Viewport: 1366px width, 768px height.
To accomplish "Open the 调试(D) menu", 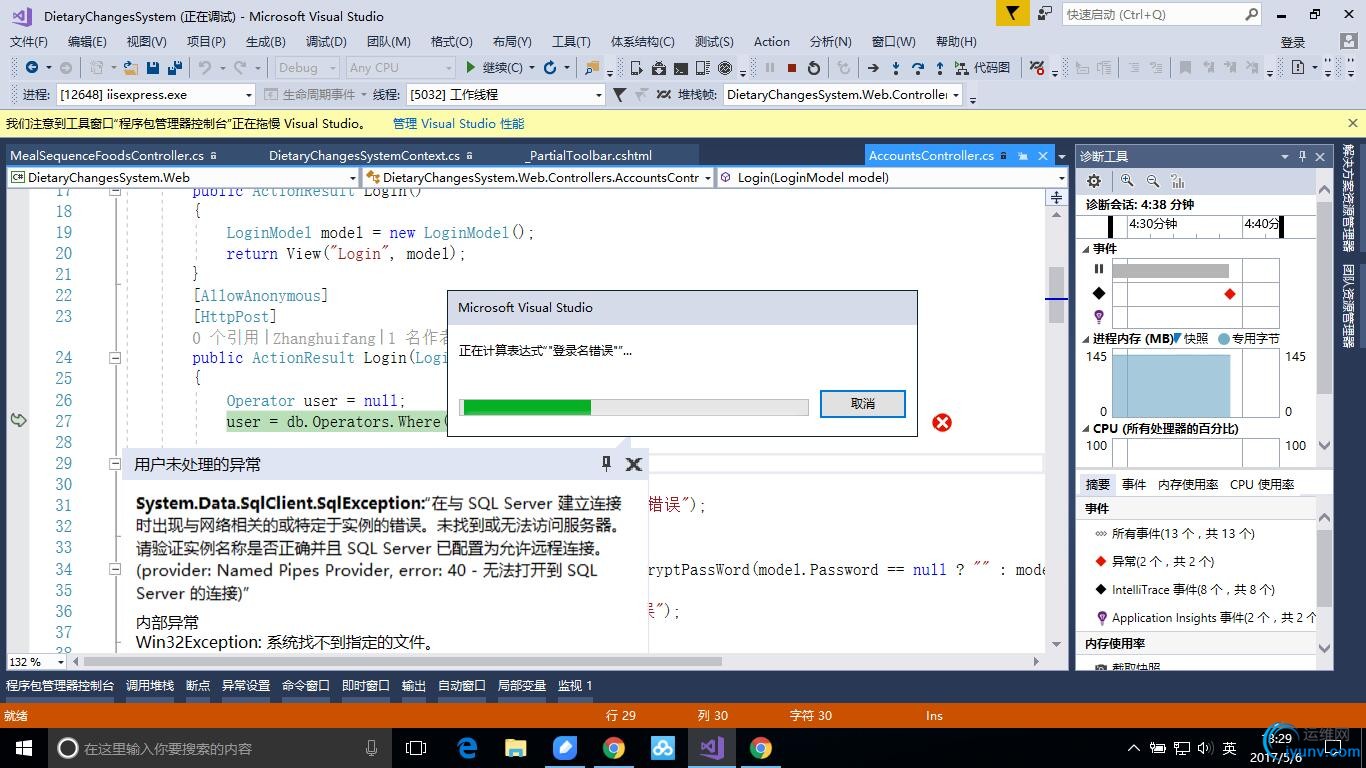I will (x=326, y=42).
